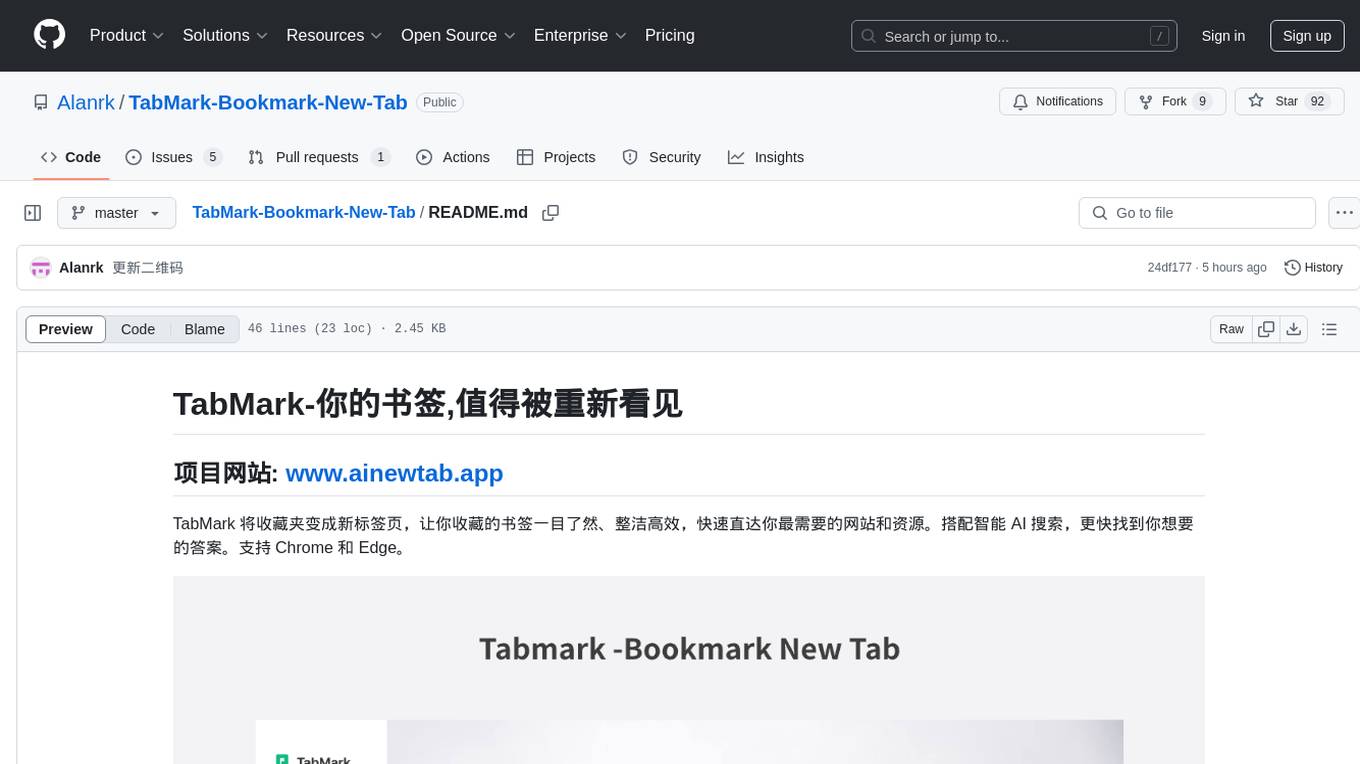Open the TabMark-Bookmark-New-Tab breadcrumb link
This screenshot has width=1360, height=764.
point(303,212)
